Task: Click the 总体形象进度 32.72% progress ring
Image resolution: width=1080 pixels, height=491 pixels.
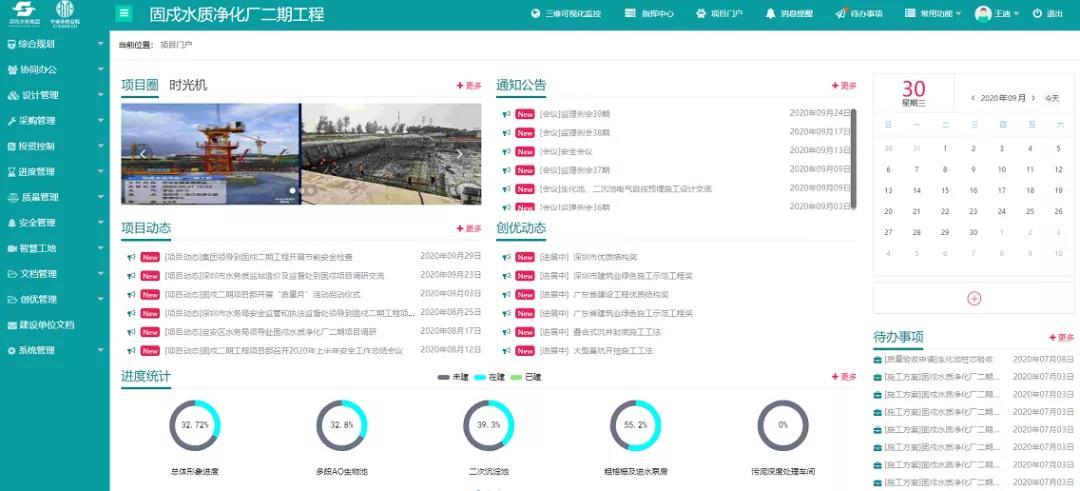Action: pyautogui.click(x=194, y=425)
